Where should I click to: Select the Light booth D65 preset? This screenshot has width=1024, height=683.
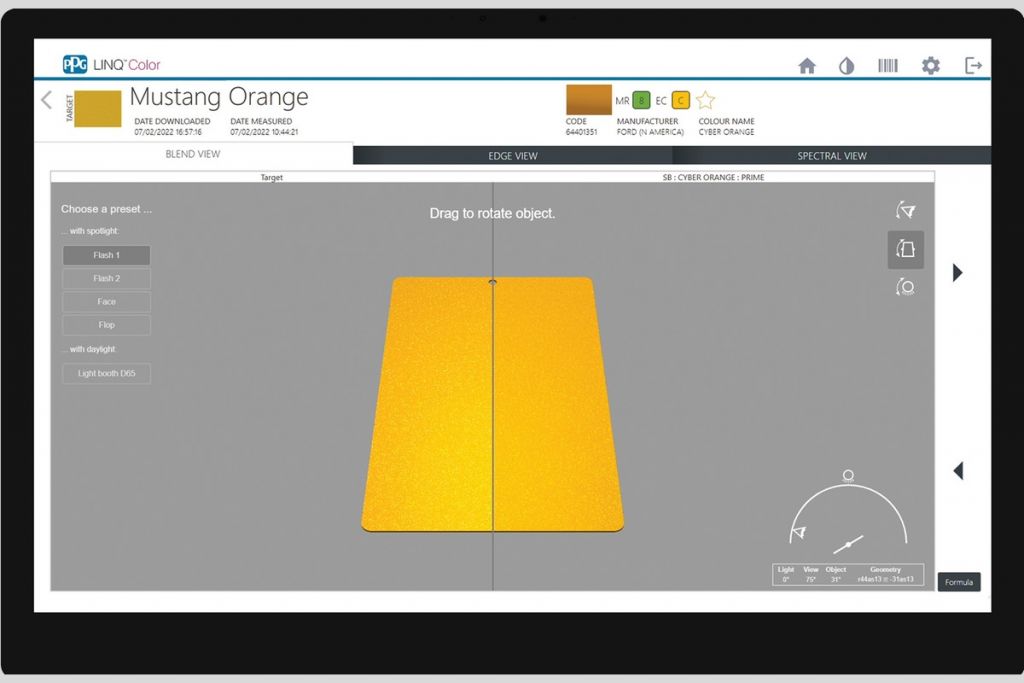pyautogui.click(x=106, y=373)
